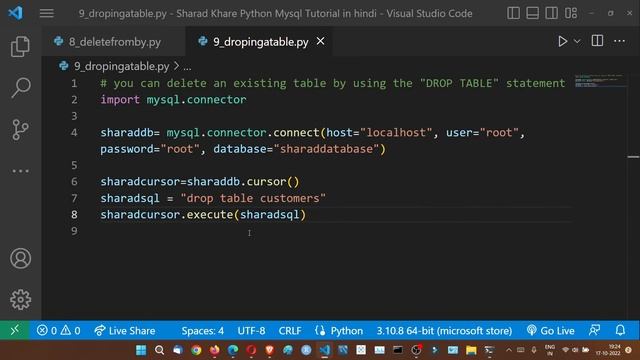Open notifications bell
The width and height of the screenshot is (640, 360).
(x=620, y=330)
